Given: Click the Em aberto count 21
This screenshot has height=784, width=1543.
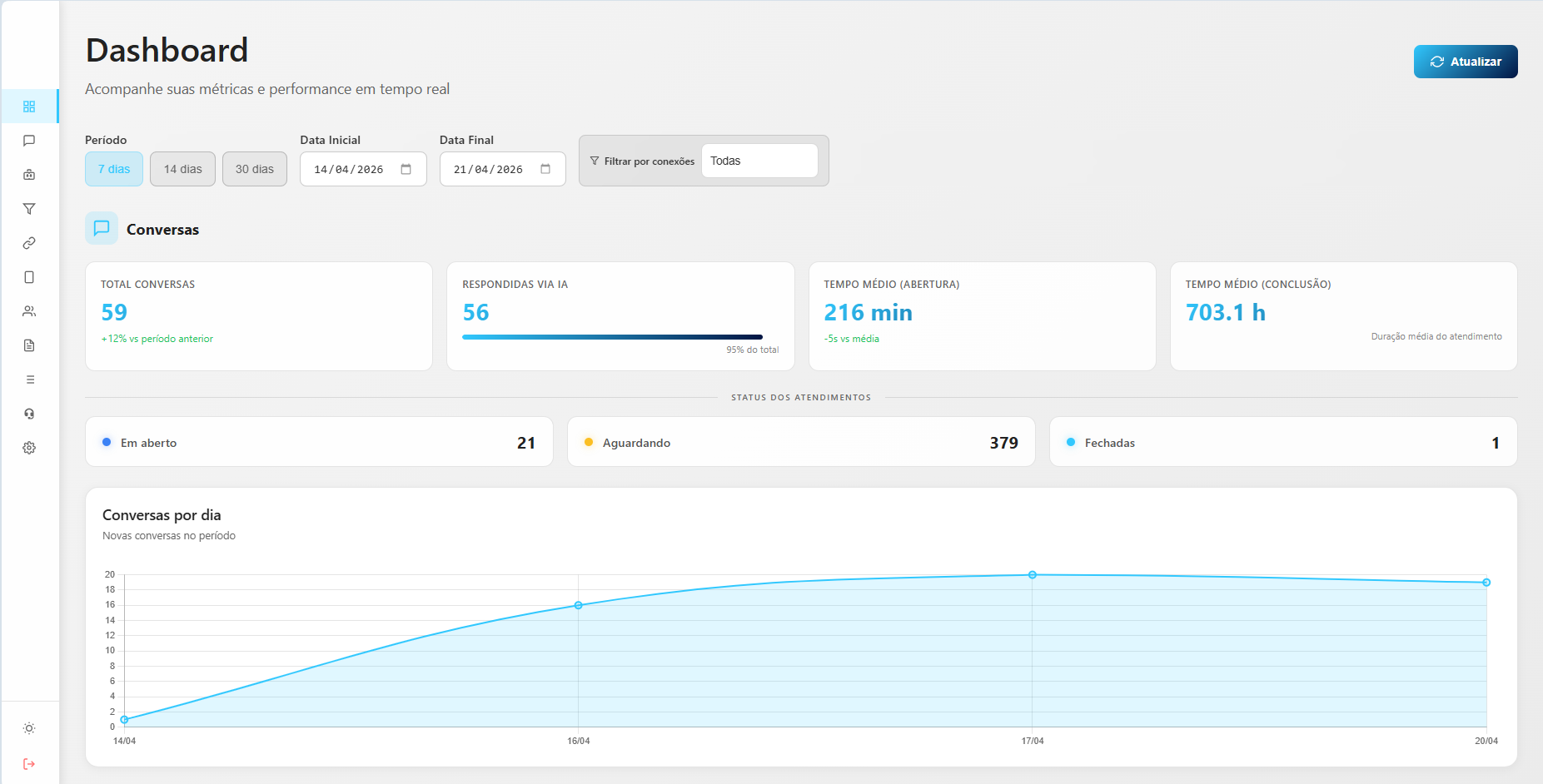Looking at the screenshot, I should coord(526,443).
